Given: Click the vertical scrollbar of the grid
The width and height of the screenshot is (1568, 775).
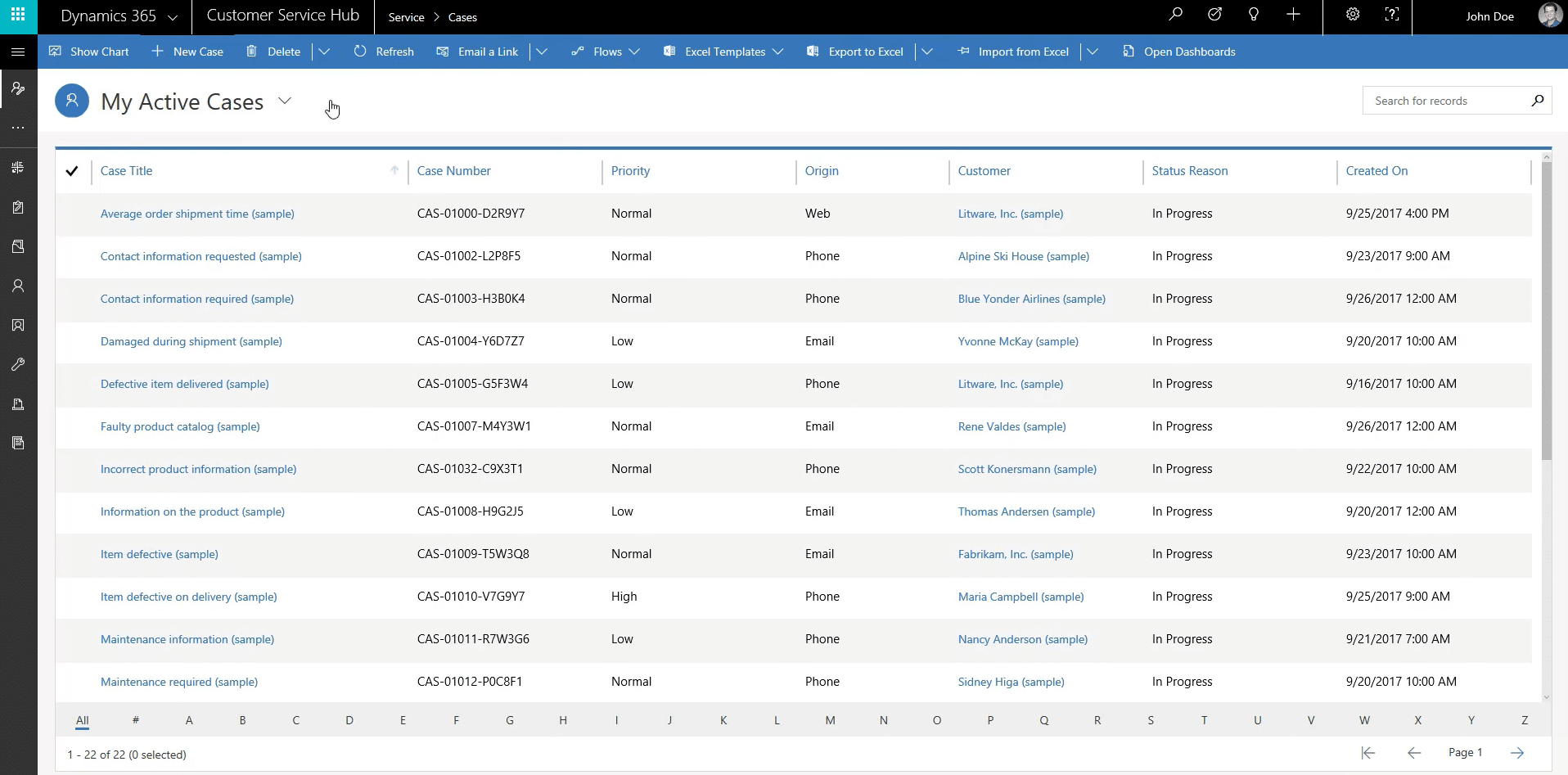Looking at the screenshot, I should (1546, 311).
